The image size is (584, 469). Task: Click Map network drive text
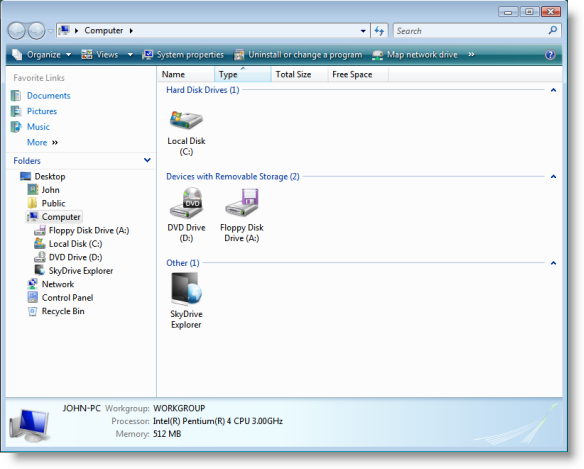422,55
